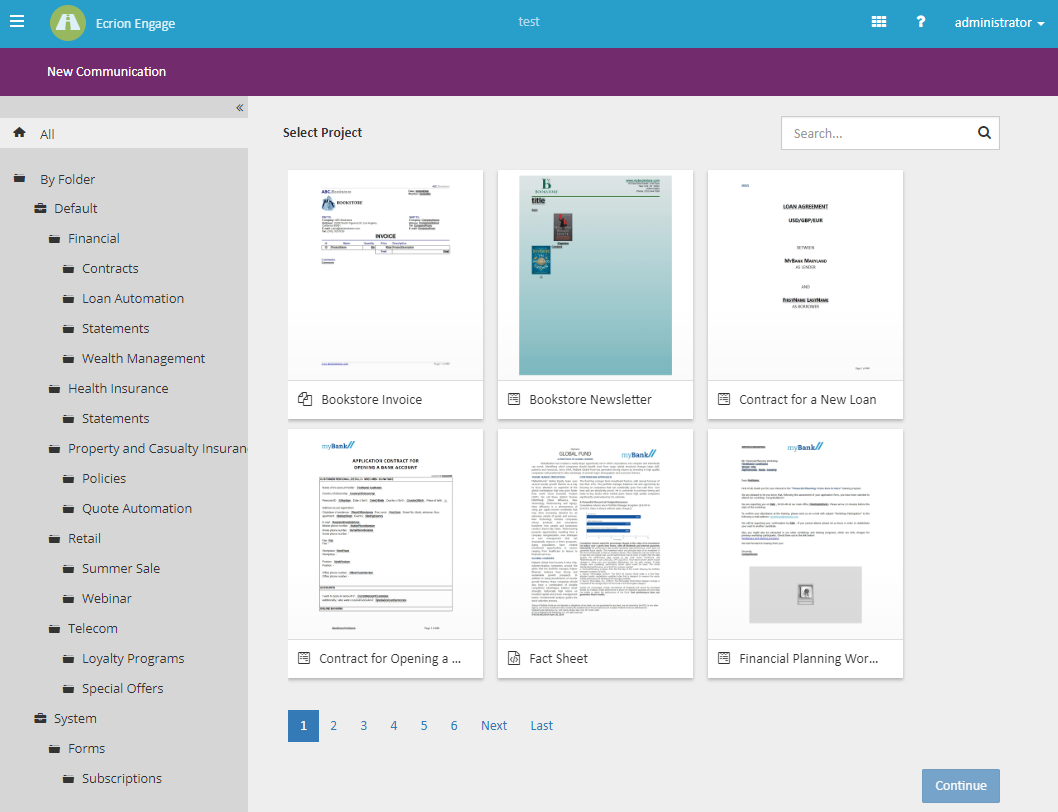Click the document icon beside Bookstore Invoice
Screen dimensions: 1058x812
click(x=305, y=398)
